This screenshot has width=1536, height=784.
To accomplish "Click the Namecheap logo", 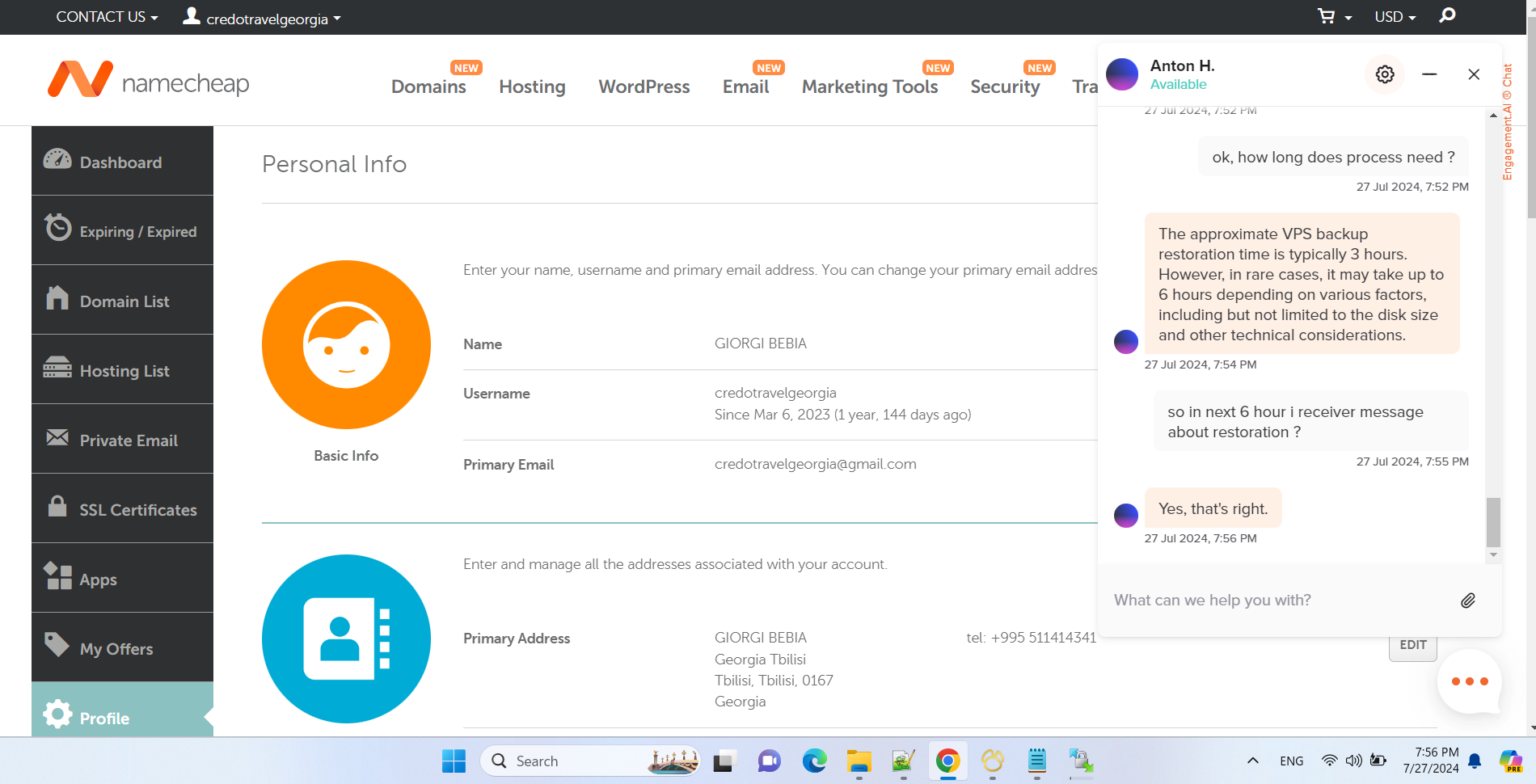I will [x=149, y=80].
